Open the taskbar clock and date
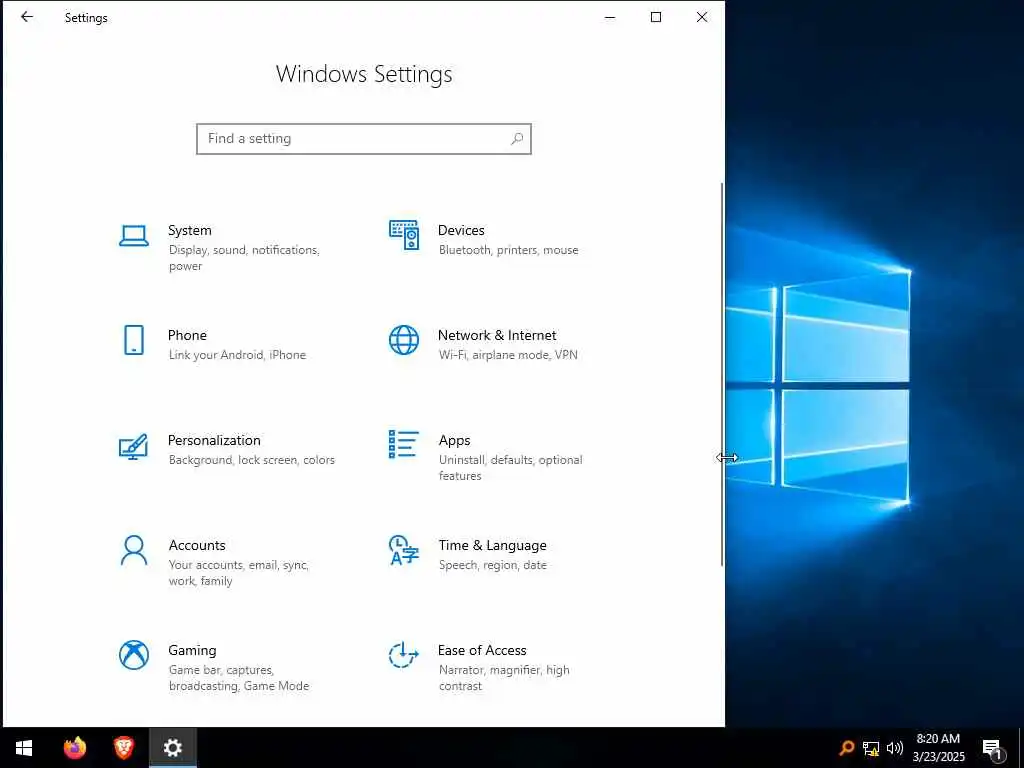 tap(938, 748)
